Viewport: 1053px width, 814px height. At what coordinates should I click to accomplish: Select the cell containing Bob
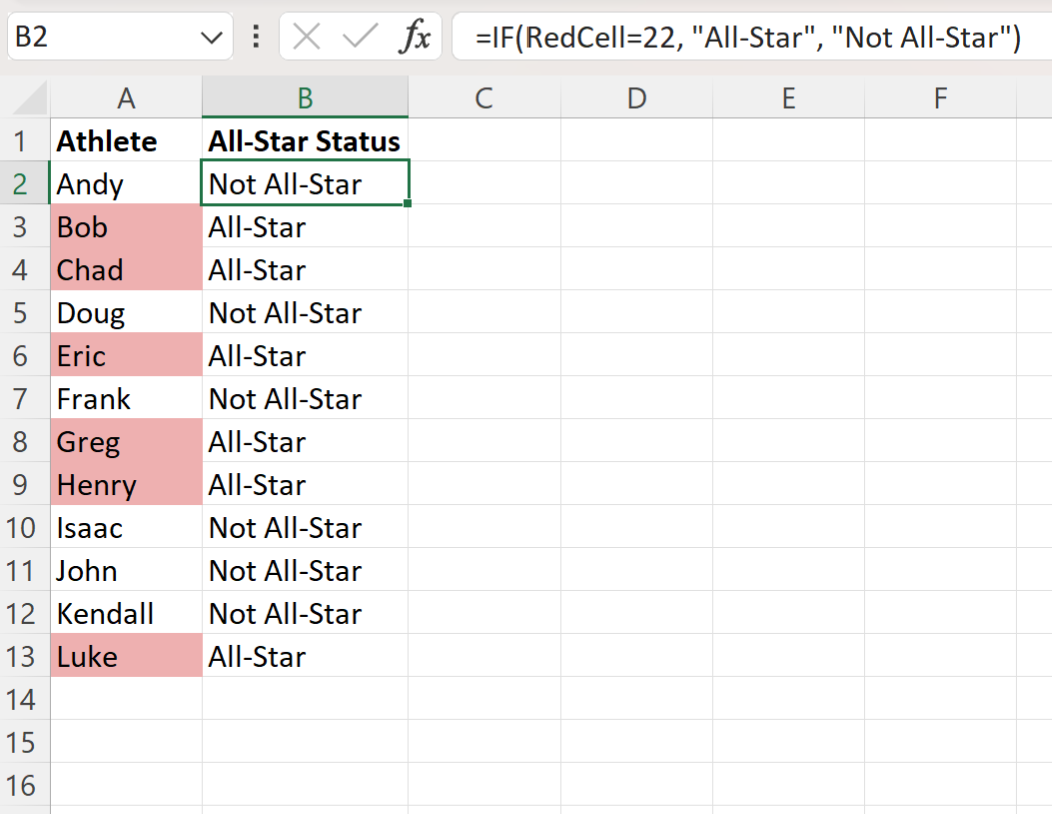(126, 227)
